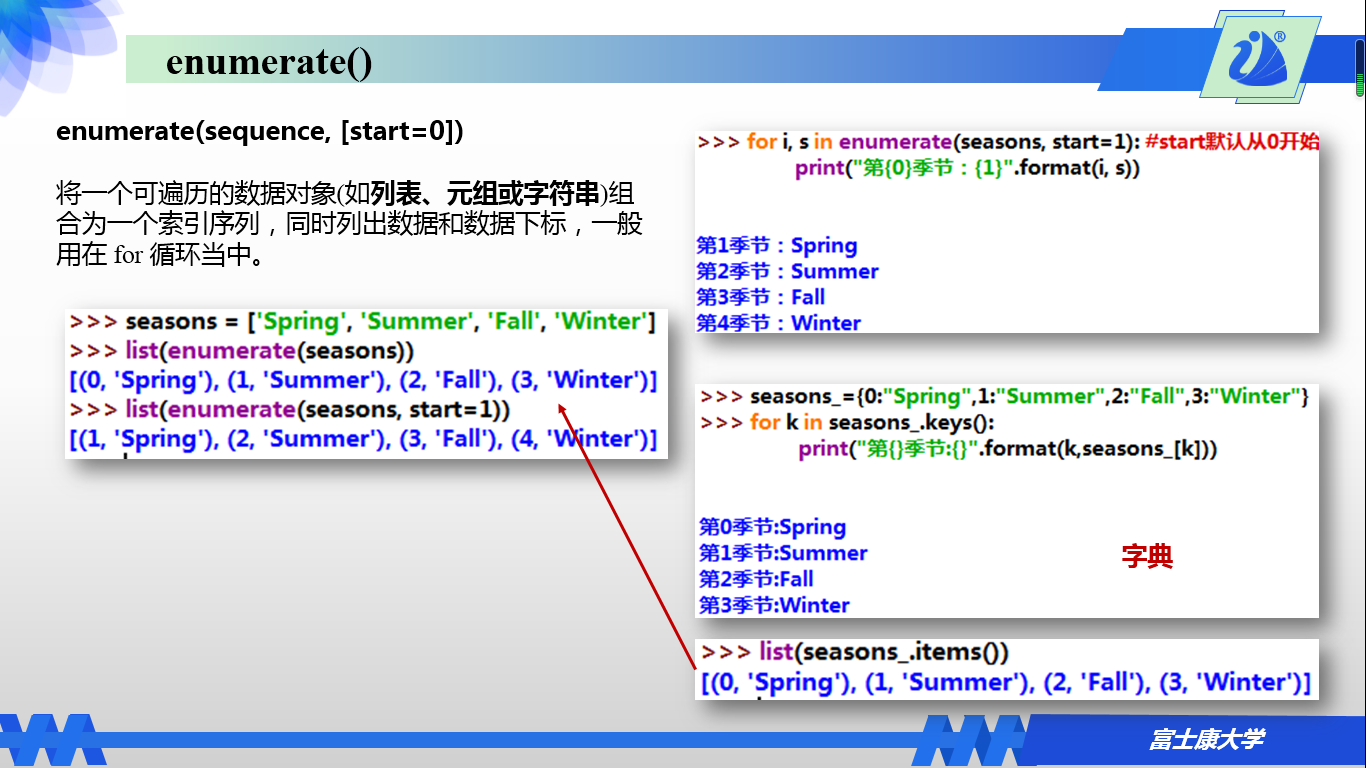Click the output list below 'list(enumerate(seasons))'
The height and width of the screenshot is (768, 1366).
click(x=363, y=381)
